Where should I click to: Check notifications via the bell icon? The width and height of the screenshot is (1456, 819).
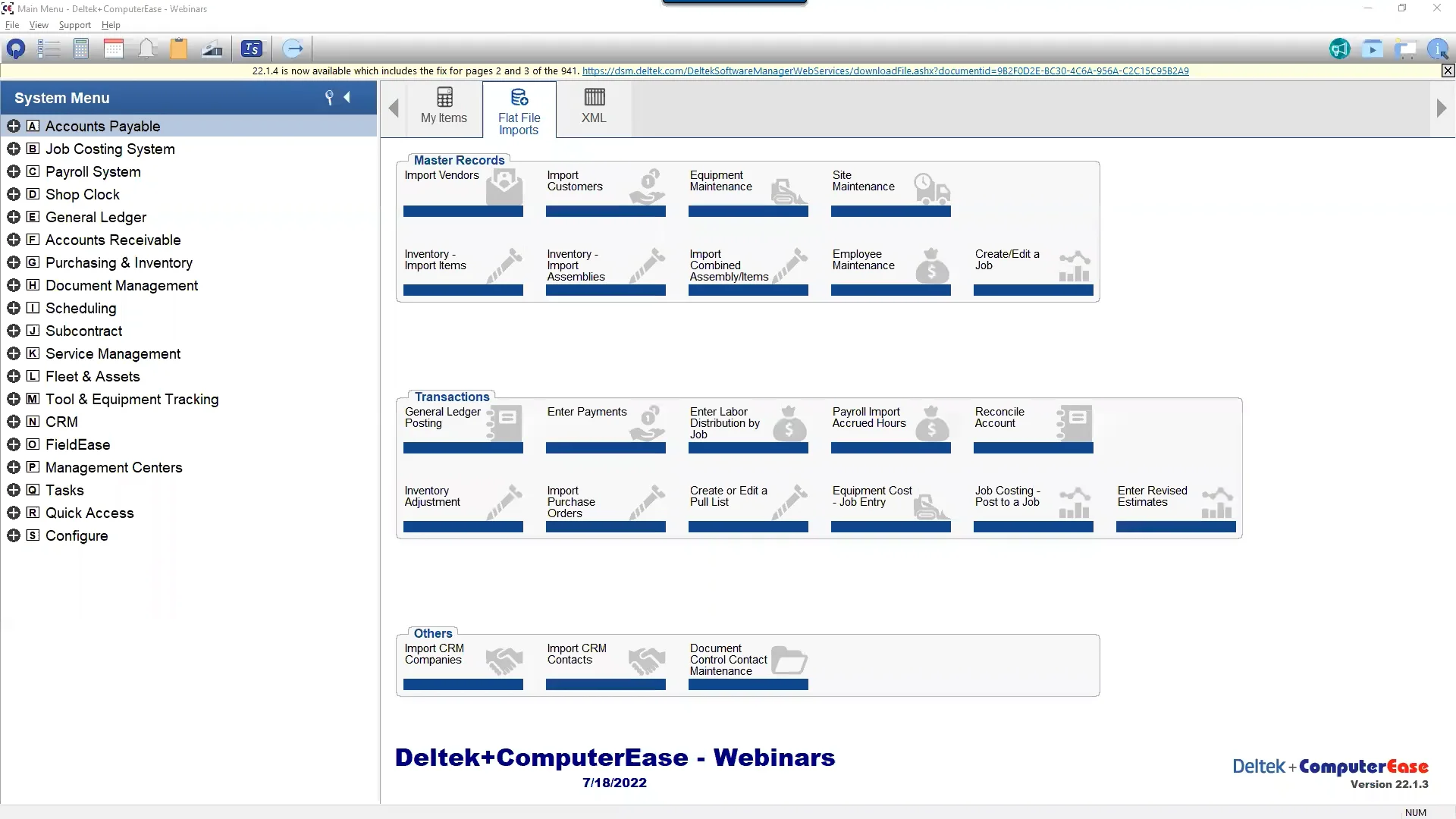pos(146,48)
